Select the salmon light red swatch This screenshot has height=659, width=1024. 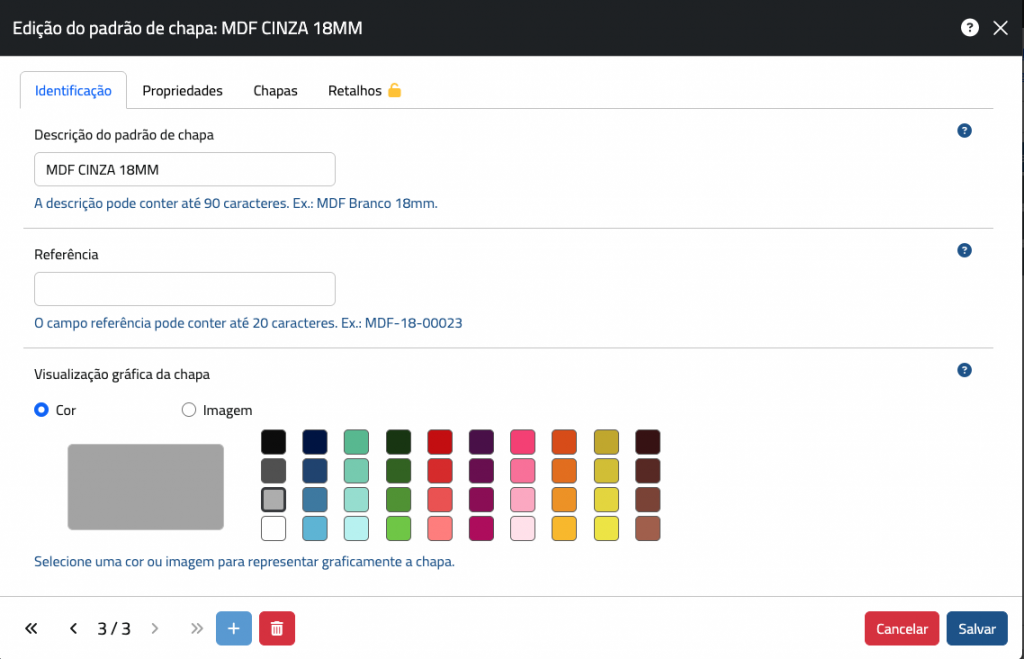[x=440, y=528]
